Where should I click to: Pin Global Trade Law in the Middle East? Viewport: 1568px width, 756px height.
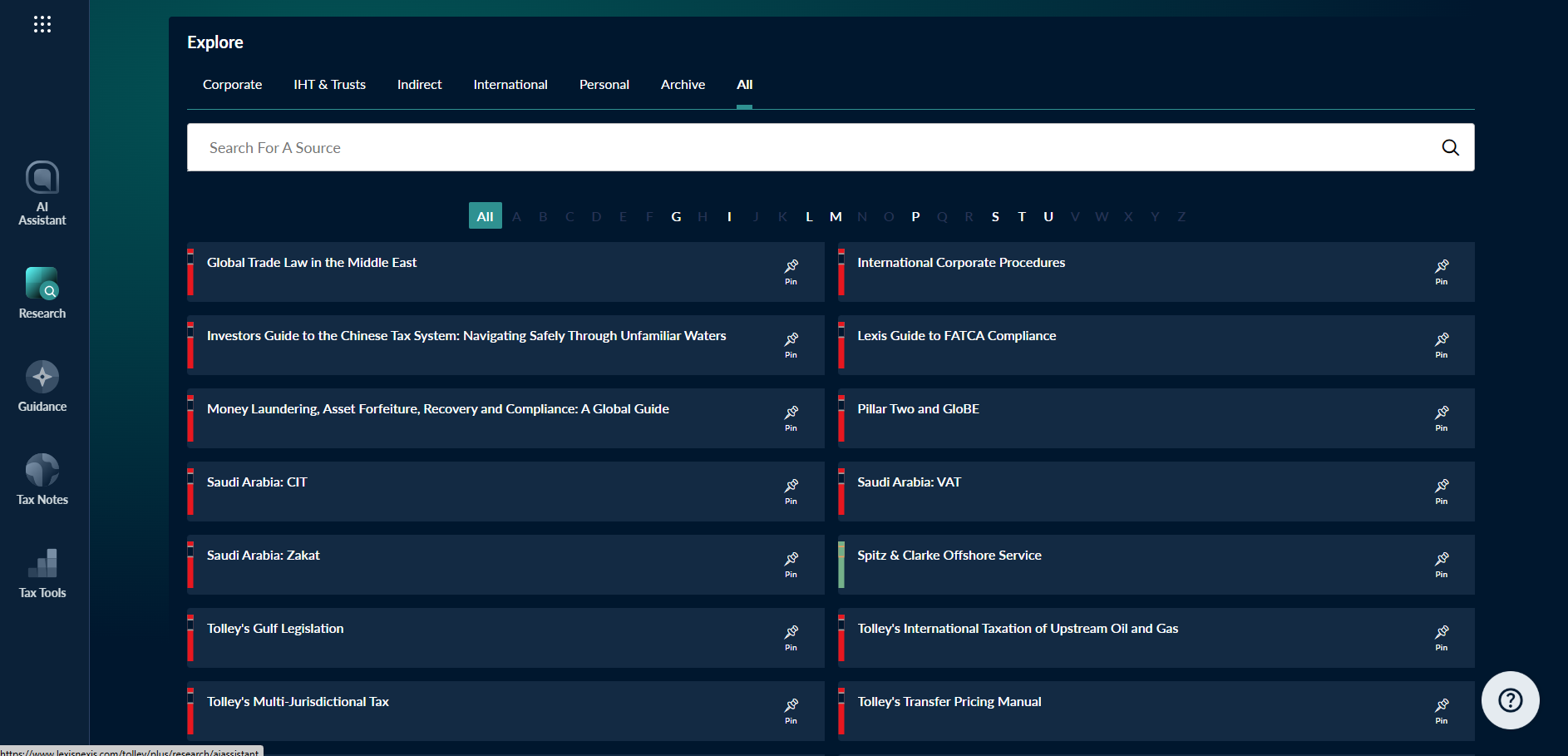coord(791,272)
